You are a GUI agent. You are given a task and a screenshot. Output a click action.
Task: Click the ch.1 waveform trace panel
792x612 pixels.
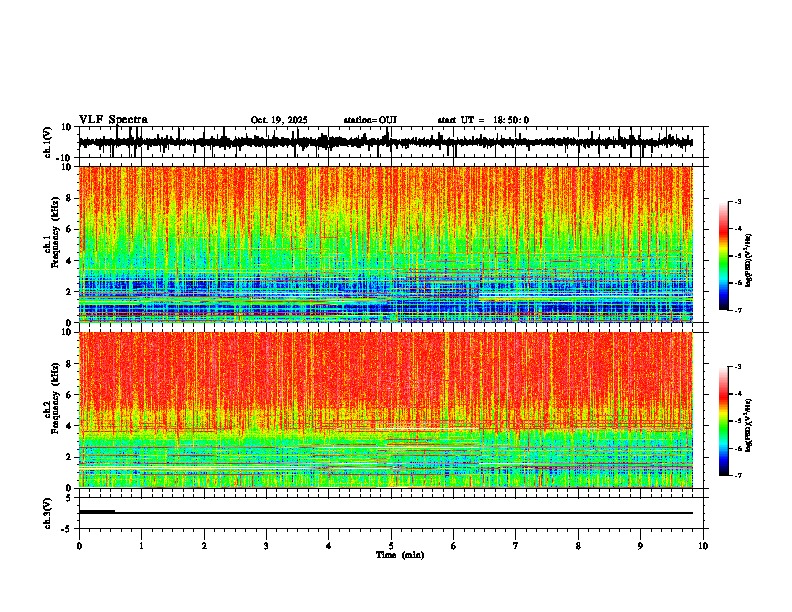[391, 142]
